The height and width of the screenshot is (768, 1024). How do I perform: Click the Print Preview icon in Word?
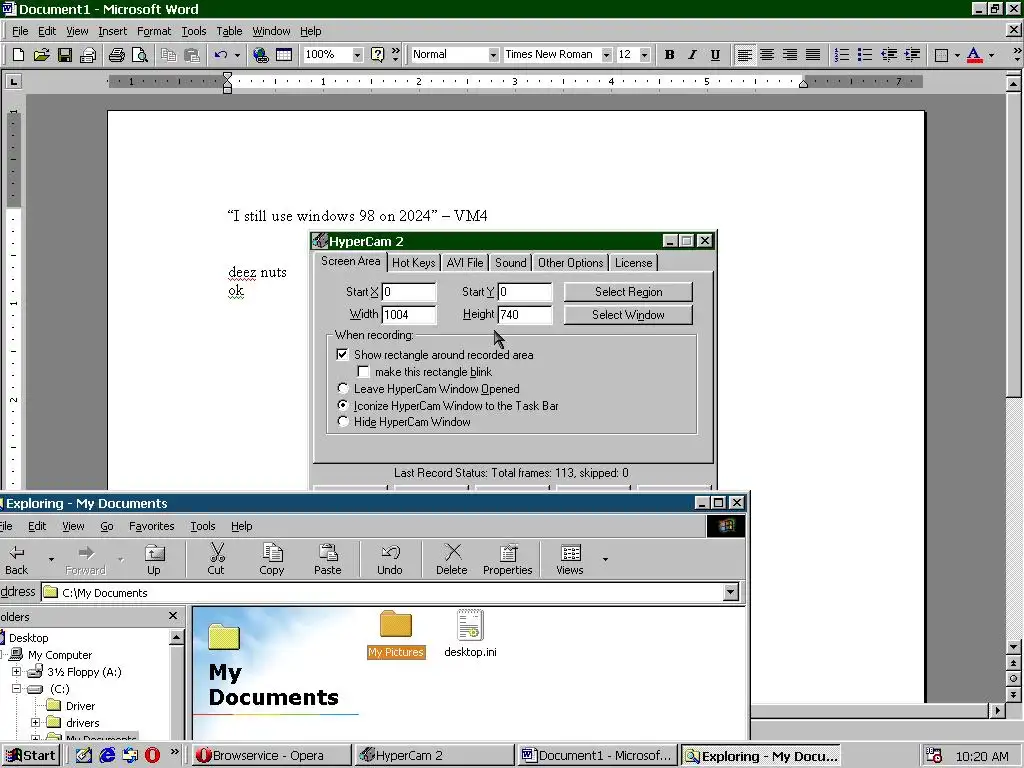(x=139, y=55)
